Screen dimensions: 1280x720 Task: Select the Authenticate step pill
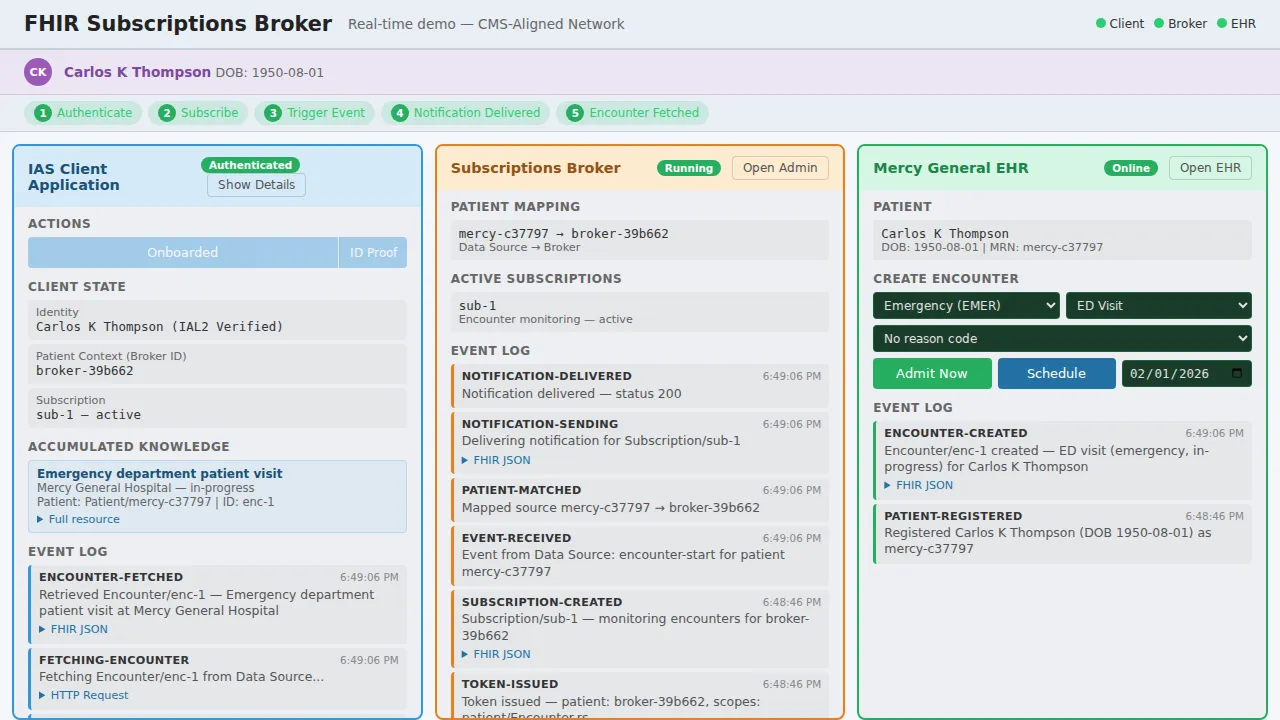83,113
